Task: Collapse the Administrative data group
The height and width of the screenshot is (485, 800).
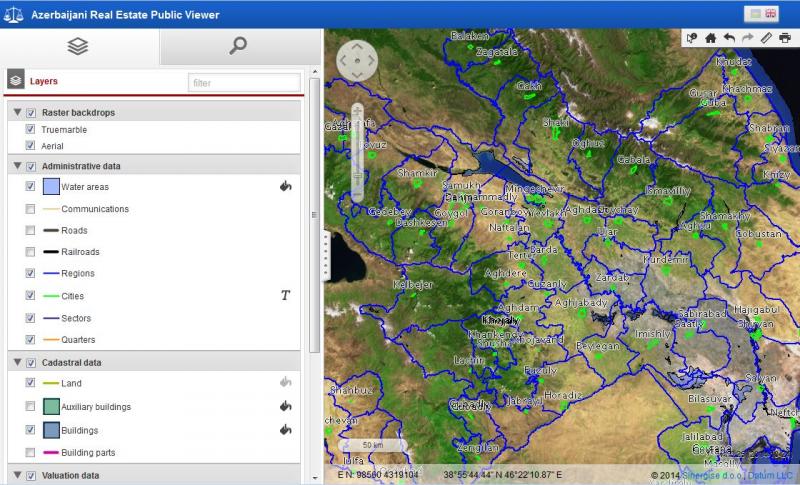Action: tap(17, 166)
